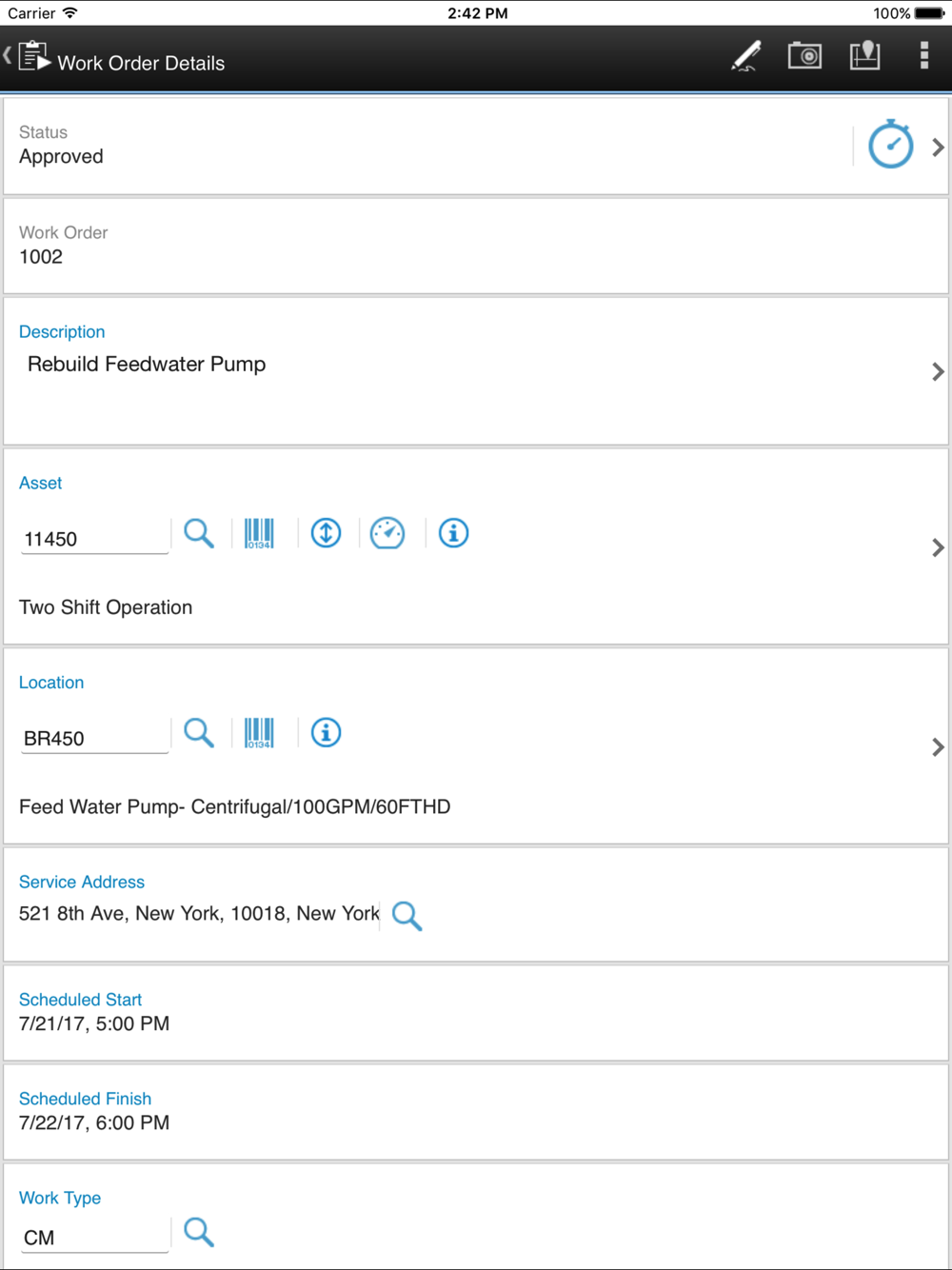Open the camera icon in header
Screen dimensions: 952x1270
(x=804, y=56)
